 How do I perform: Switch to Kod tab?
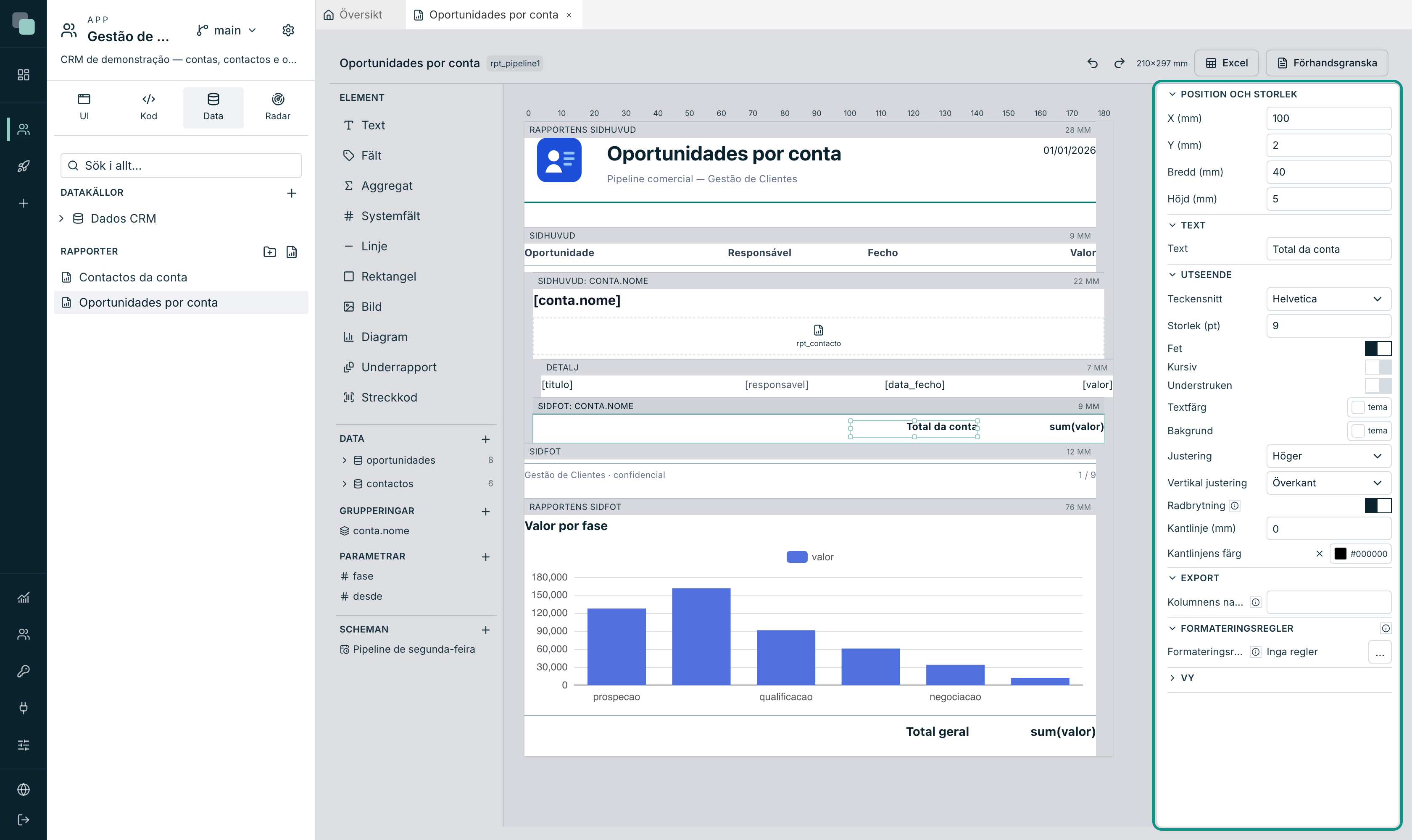(148, 108)
